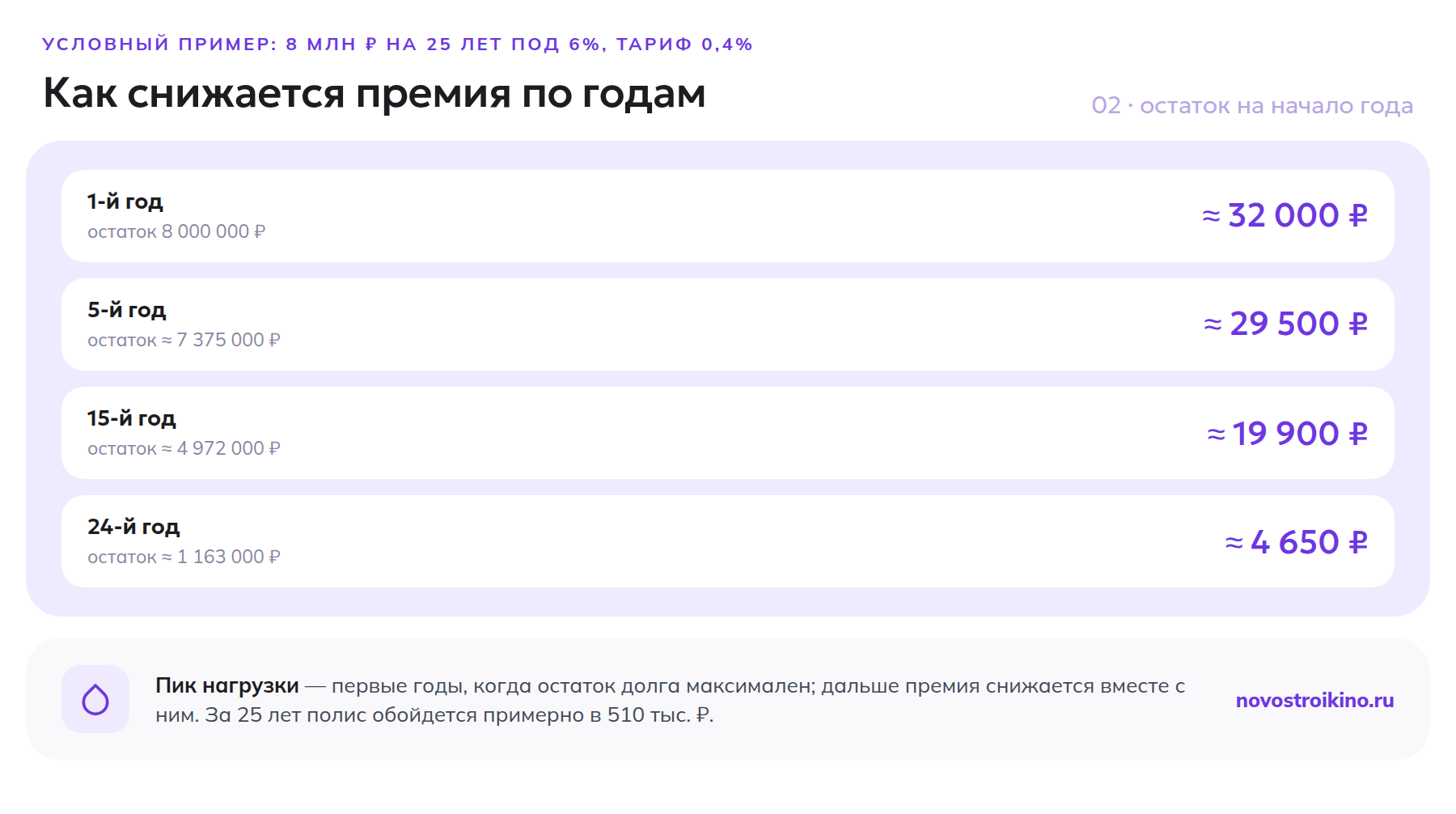Click остаток 8 000 000 ₽ text
This screenshot has width=1456, height=814.
pyautogui.click(x=176, y=231)
